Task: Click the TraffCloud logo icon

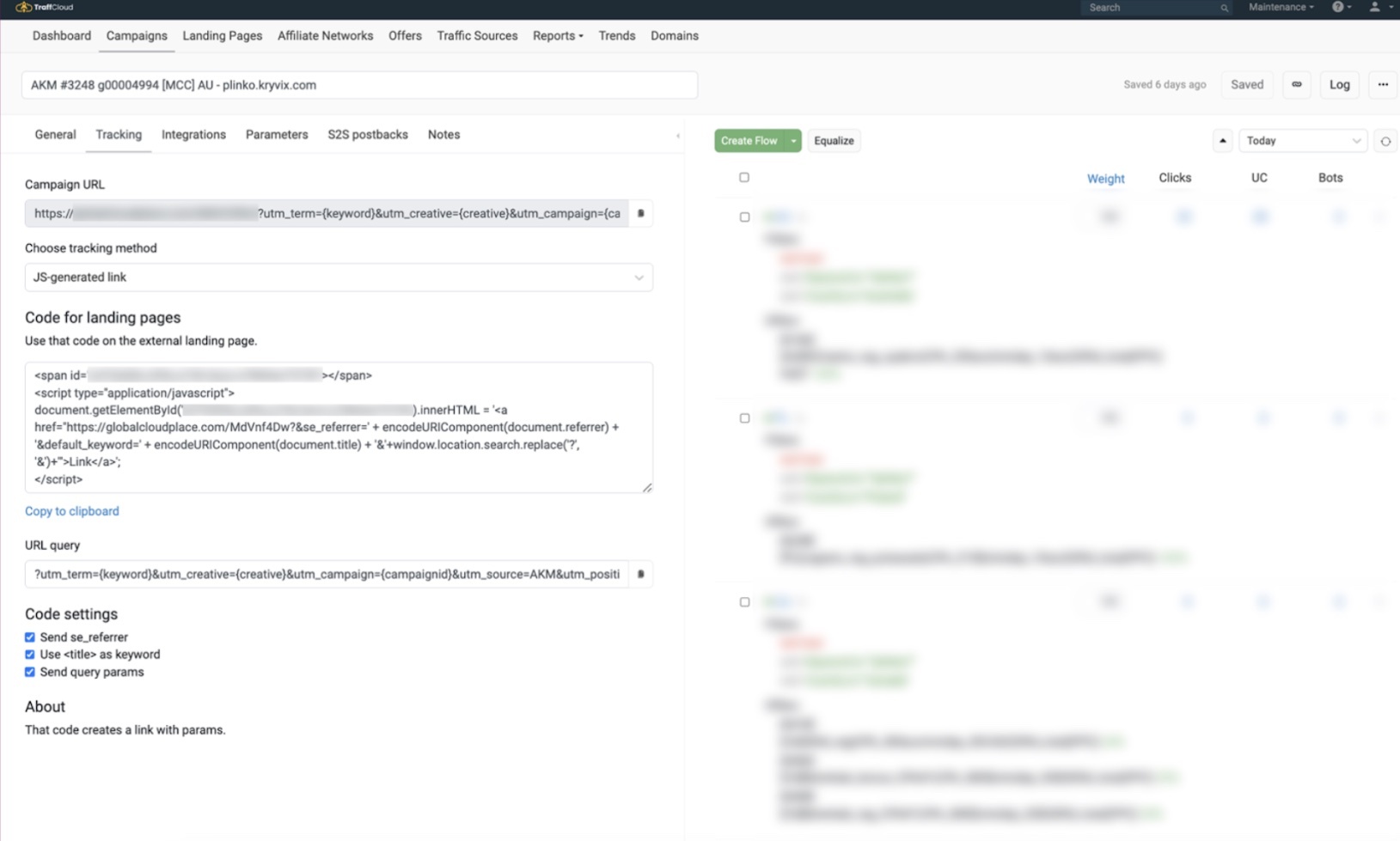Action: click(x=24, y=7)
